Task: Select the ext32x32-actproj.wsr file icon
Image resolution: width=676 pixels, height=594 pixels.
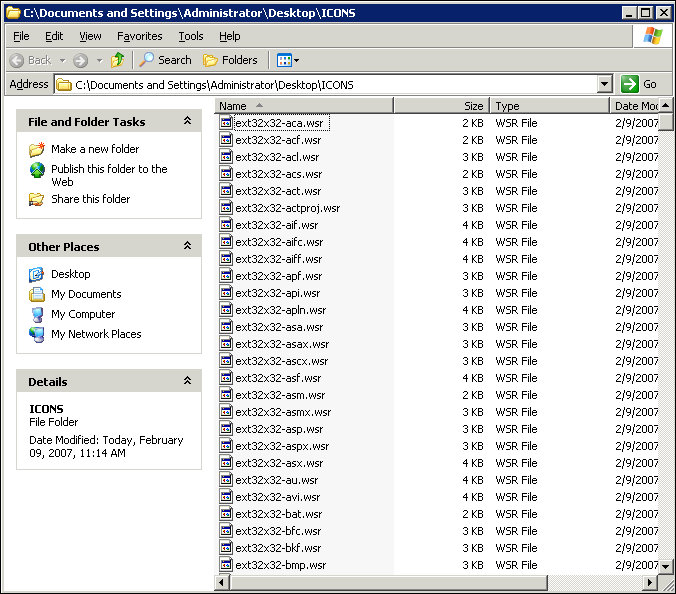Action: point(226,208)
